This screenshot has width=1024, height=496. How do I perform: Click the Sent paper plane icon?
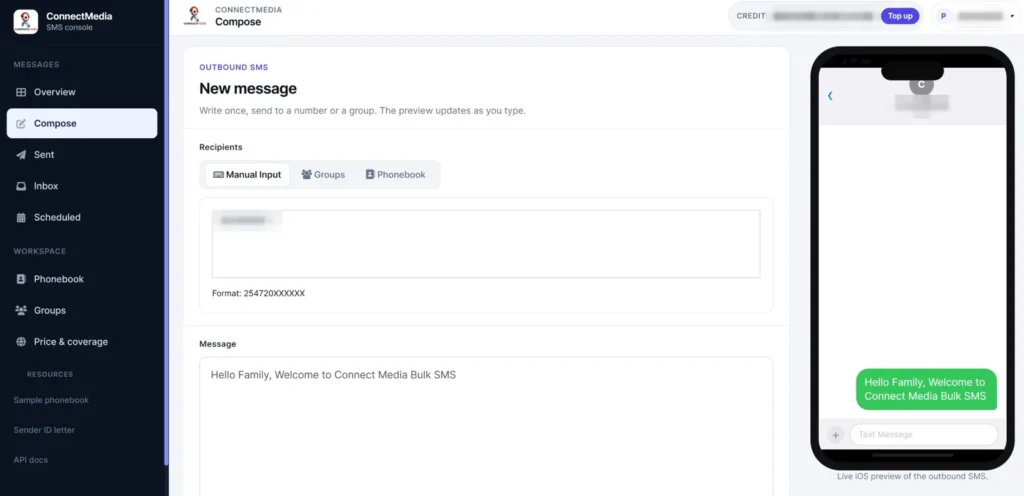pyautogui.click(x=21, y=155)
